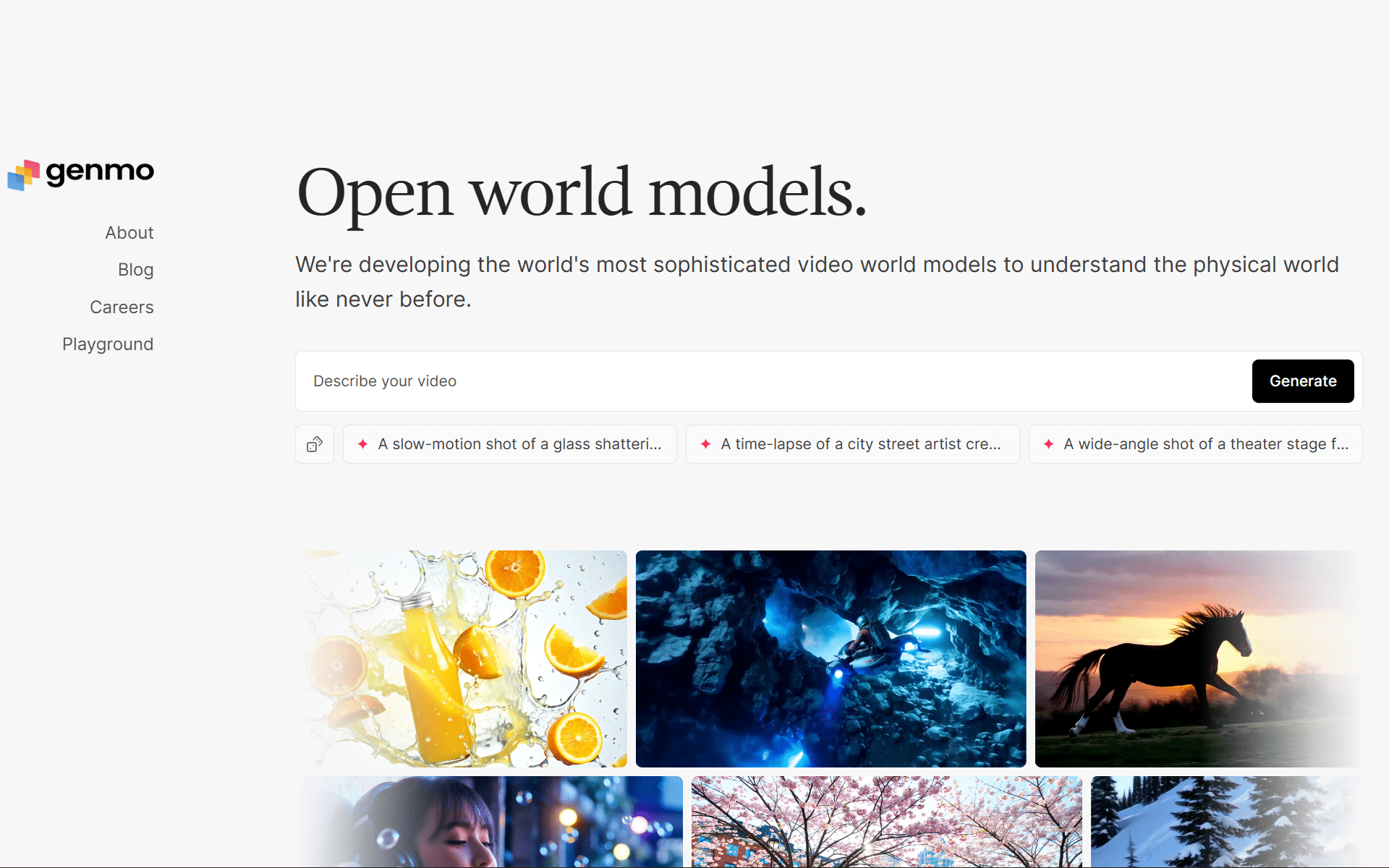Viewport: 1389px width, 868px height.
Task: Open the girl with headphones thumbnail
Action: pyautogui.click(x=489, y=822)
